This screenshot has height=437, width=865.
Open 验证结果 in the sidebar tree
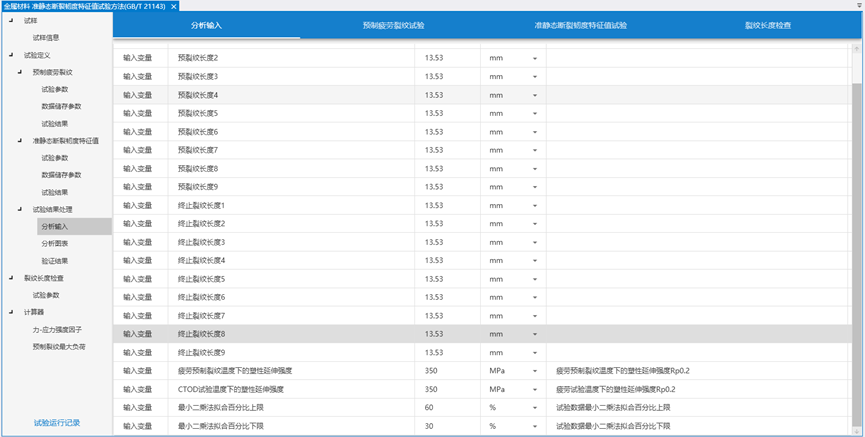[55, 260]
